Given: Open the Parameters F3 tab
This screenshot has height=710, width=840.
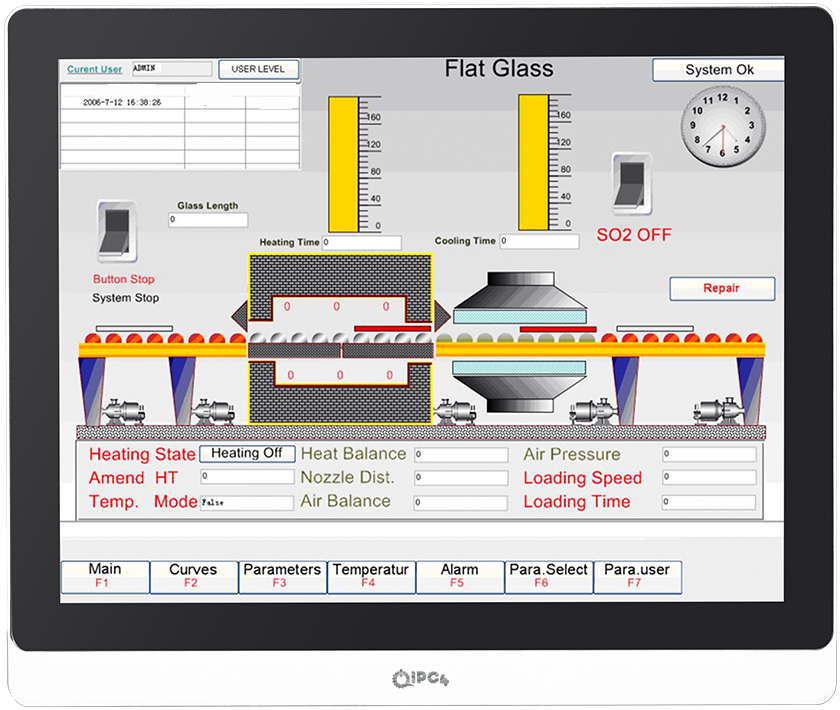Looking at the screenshot, I should [282, 577].
